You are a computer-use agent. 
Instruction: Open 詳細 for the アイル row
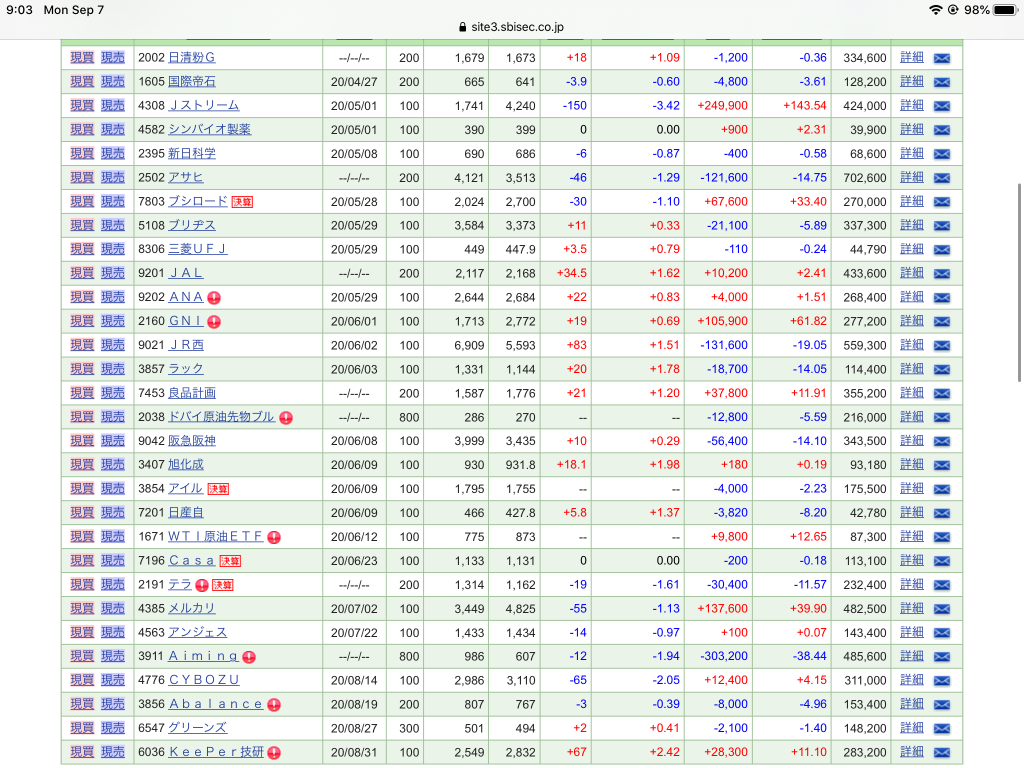(x=912, y=488)
